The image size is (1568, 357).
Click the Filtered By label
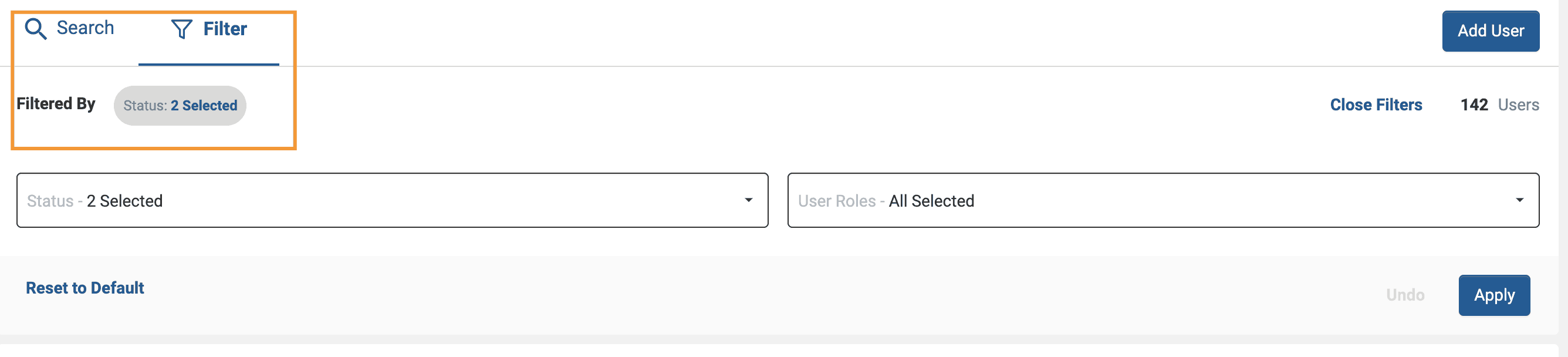(56, 103)
